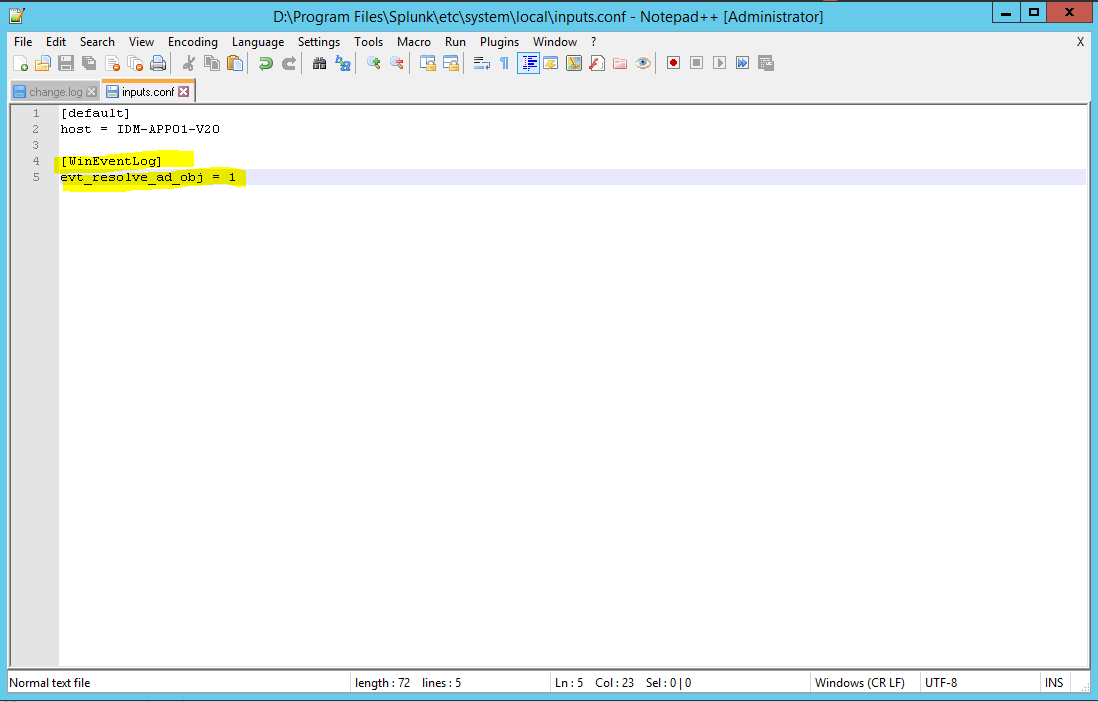The height and width of the screenshot is (702, 1098).
Task: Click the Save All toolbar icon
Action: pos(89,64)
